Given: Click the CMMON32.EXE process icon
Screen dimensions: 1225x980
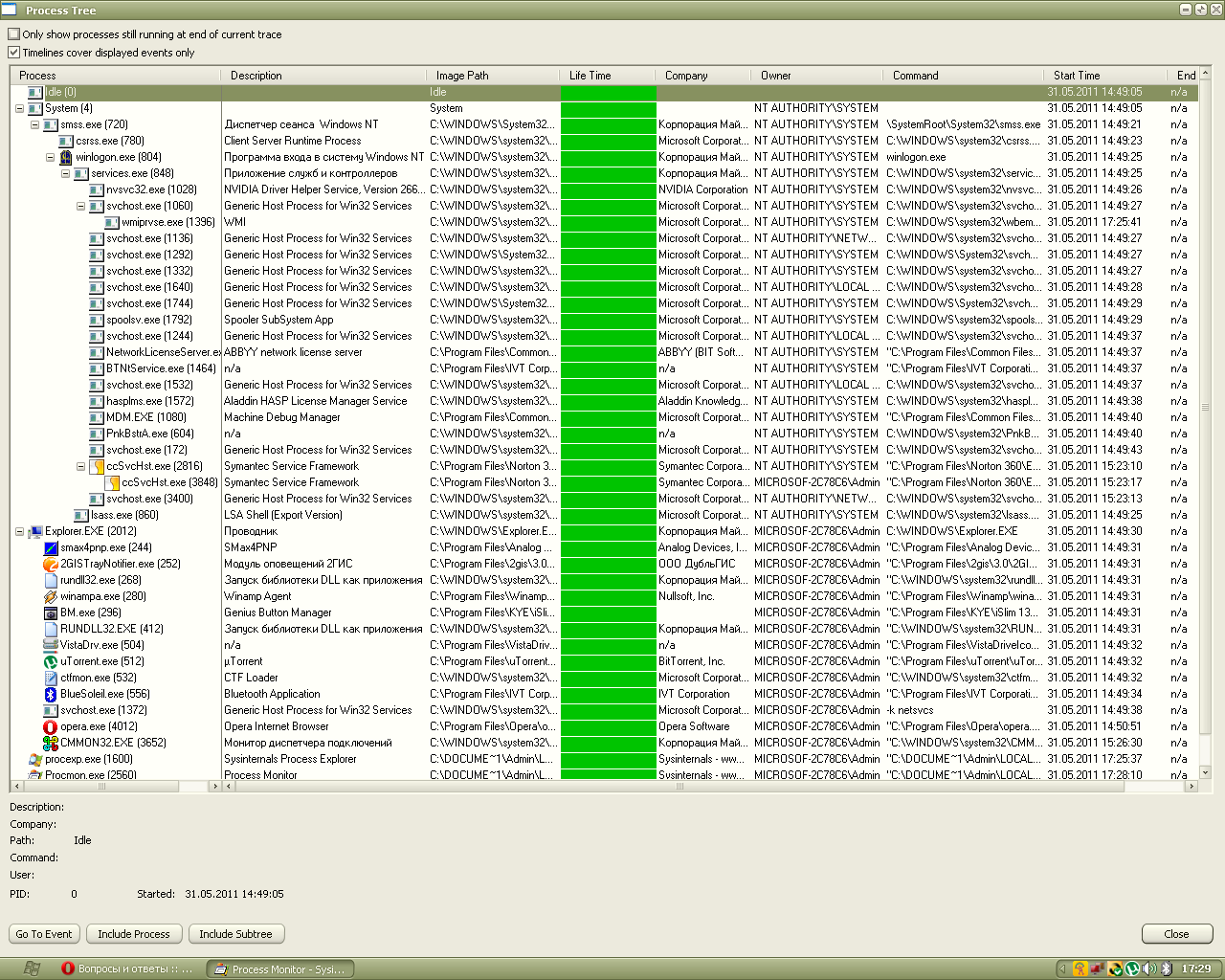Looking at the screenshot, I should [51, 743].
